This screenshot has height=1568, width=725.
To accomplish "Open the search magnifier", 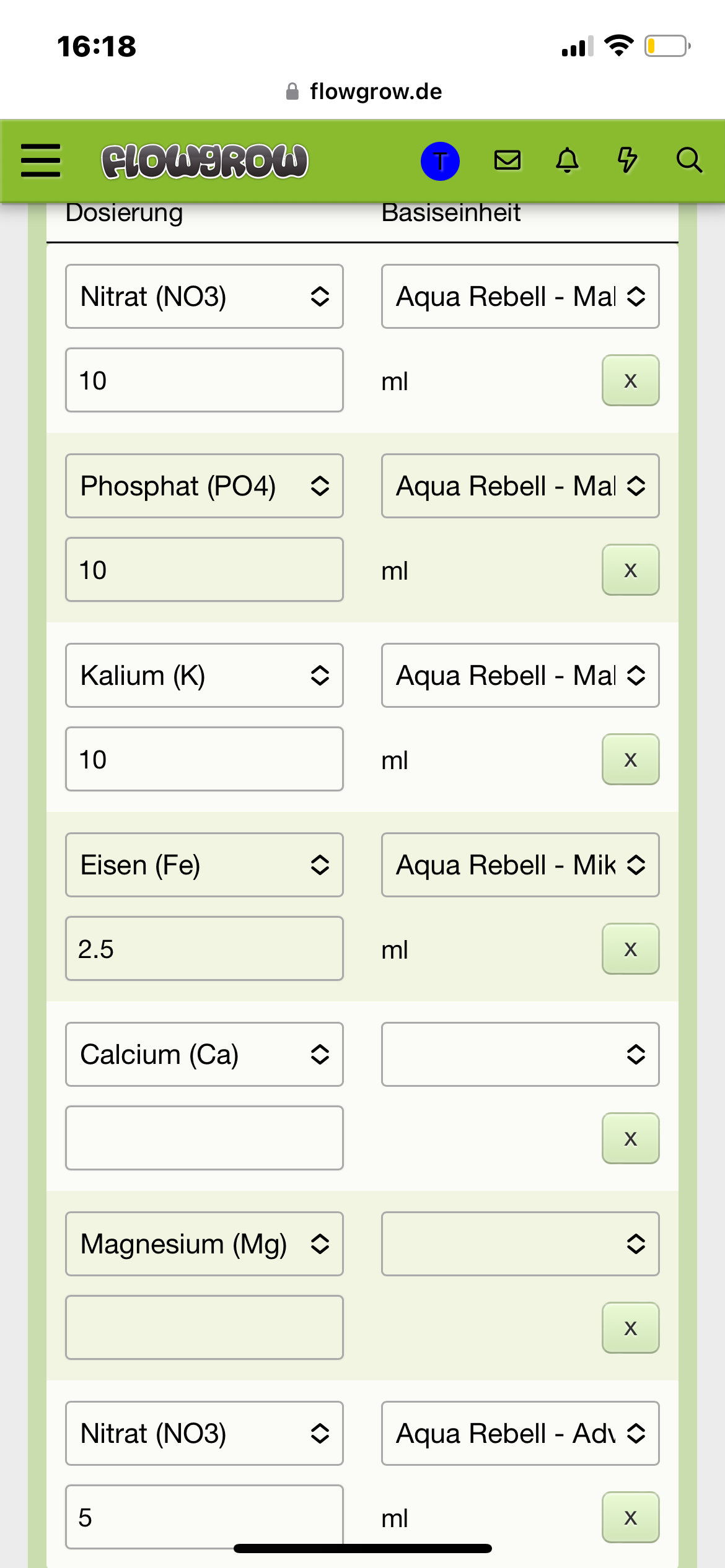I will pyautogui.click(x=688, y=160).
